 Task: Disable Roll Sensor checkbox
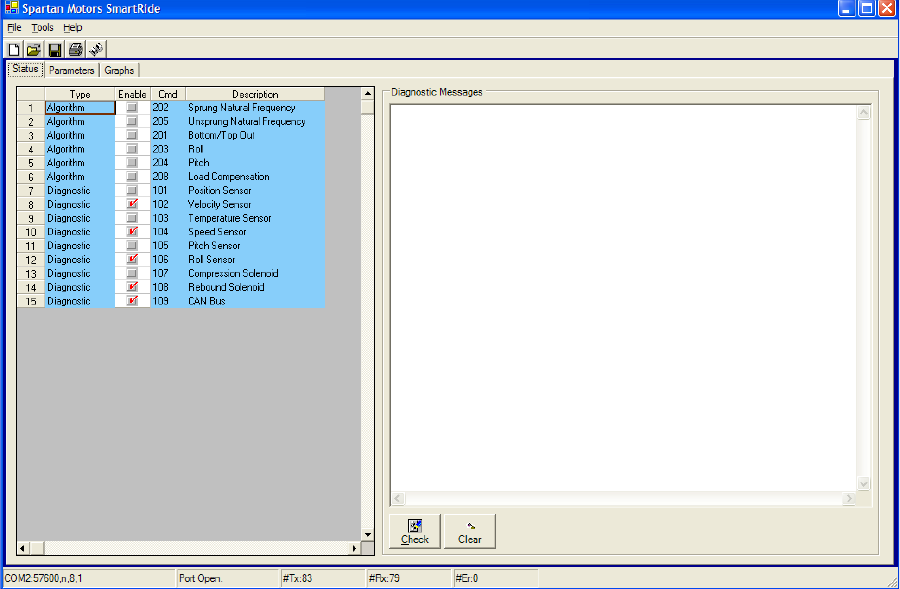pos(132,259)
